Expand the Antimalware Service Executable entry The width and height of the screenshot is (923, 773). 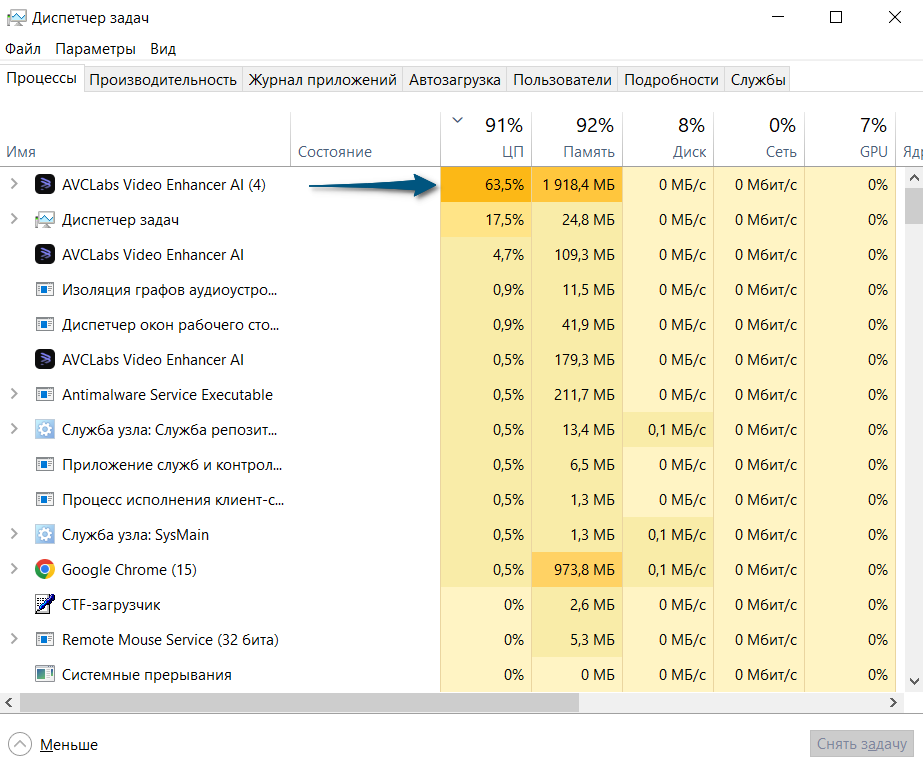(x=14, y=395)
